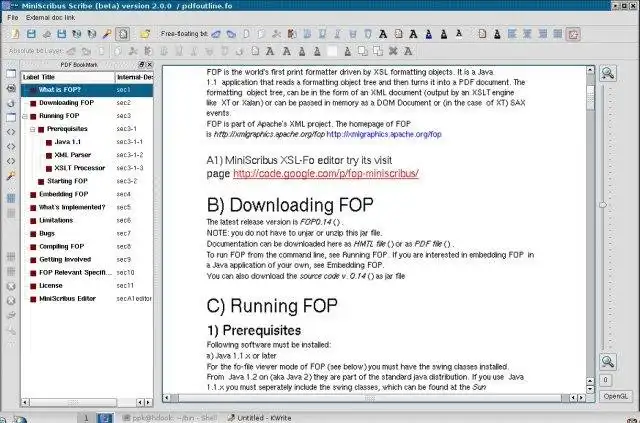Select the Embedding FOP bookmark

(x=64, y=194)
